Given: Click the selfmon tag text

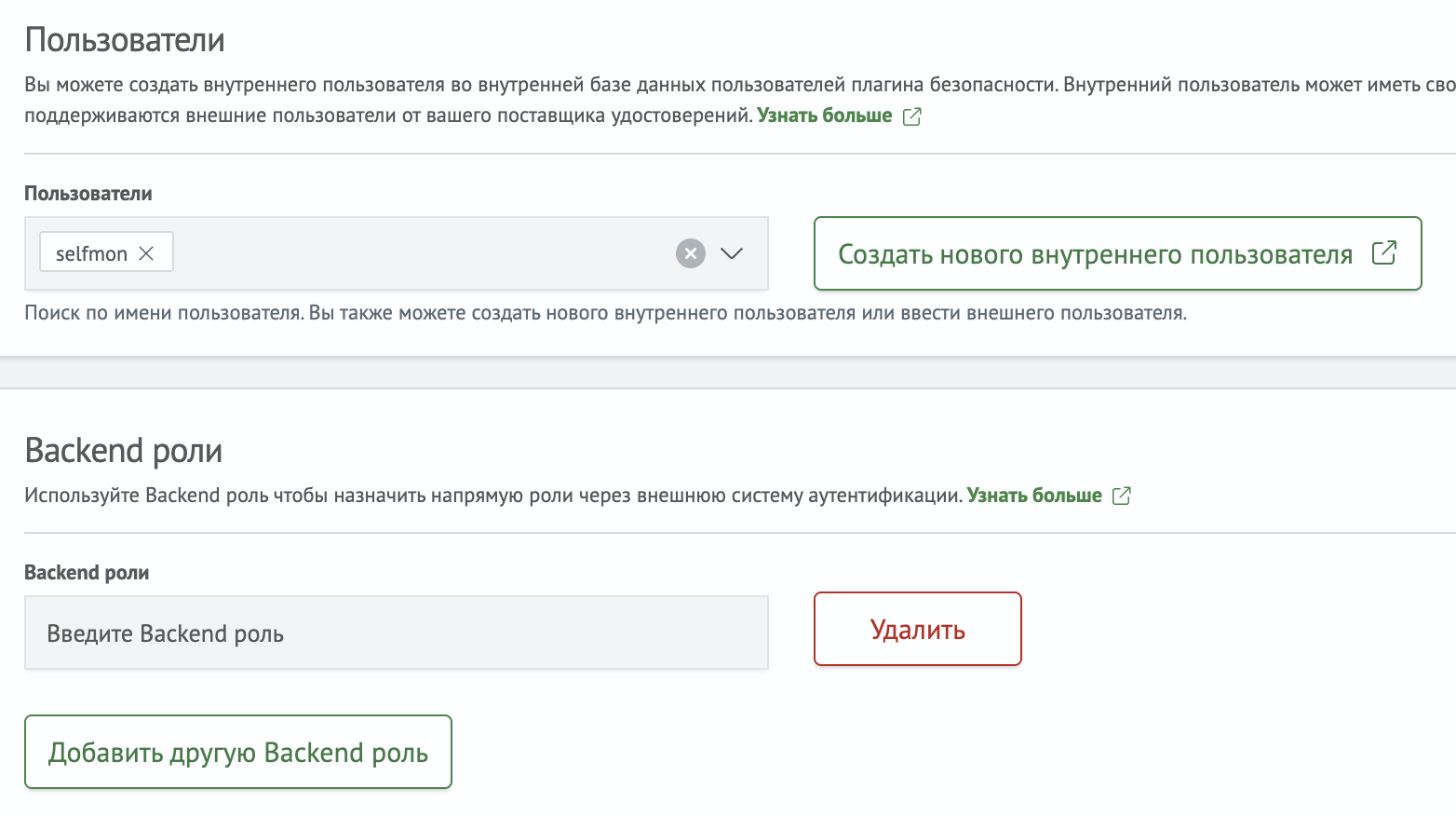Looking at the screenshot, I should coord(91,253).
